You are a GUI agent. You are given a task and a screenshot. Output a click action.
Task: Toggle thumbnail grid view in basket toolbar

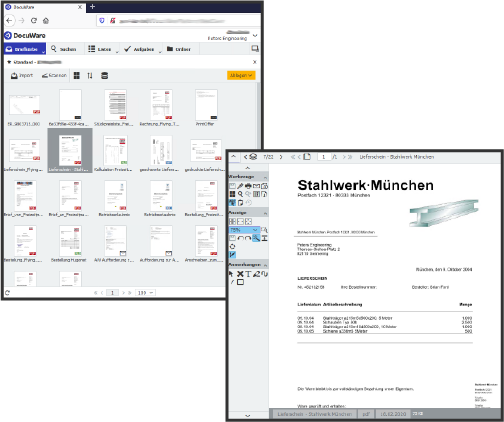click(x=77, y=76)
